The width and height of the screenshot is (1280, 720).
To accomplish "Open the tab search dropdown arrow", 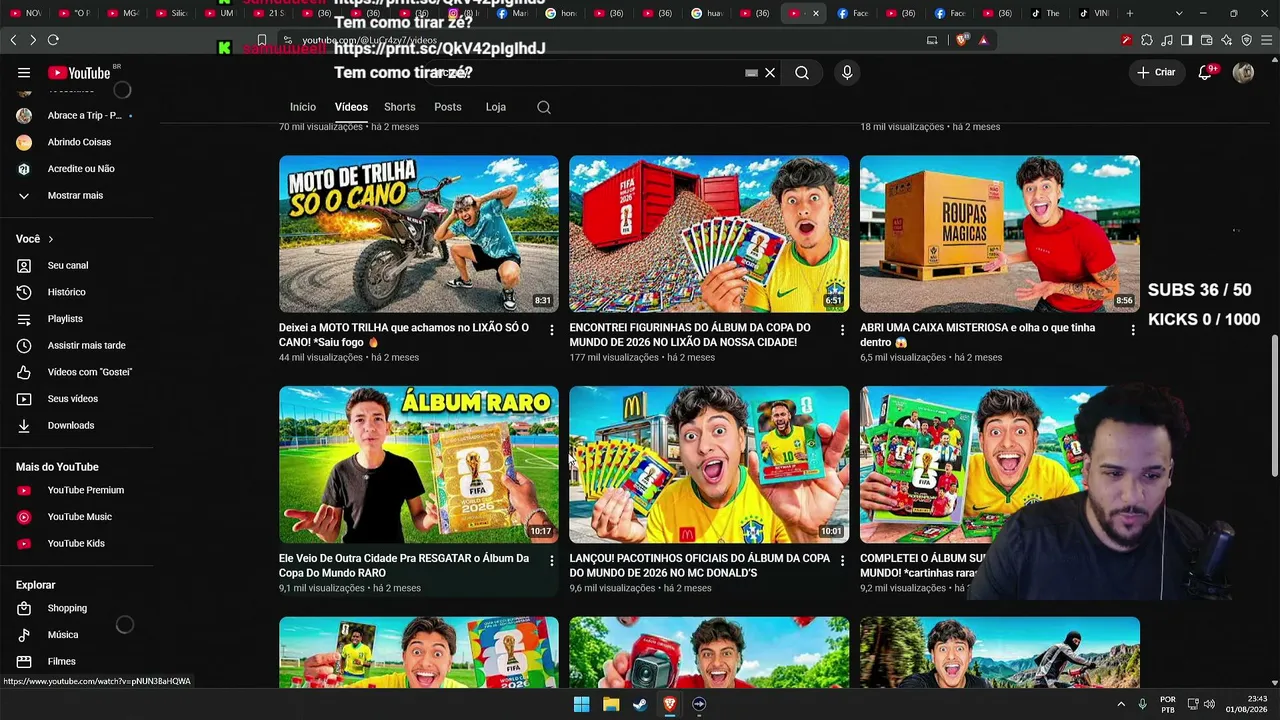I will pyautogui.click(x=1179, y=13).
